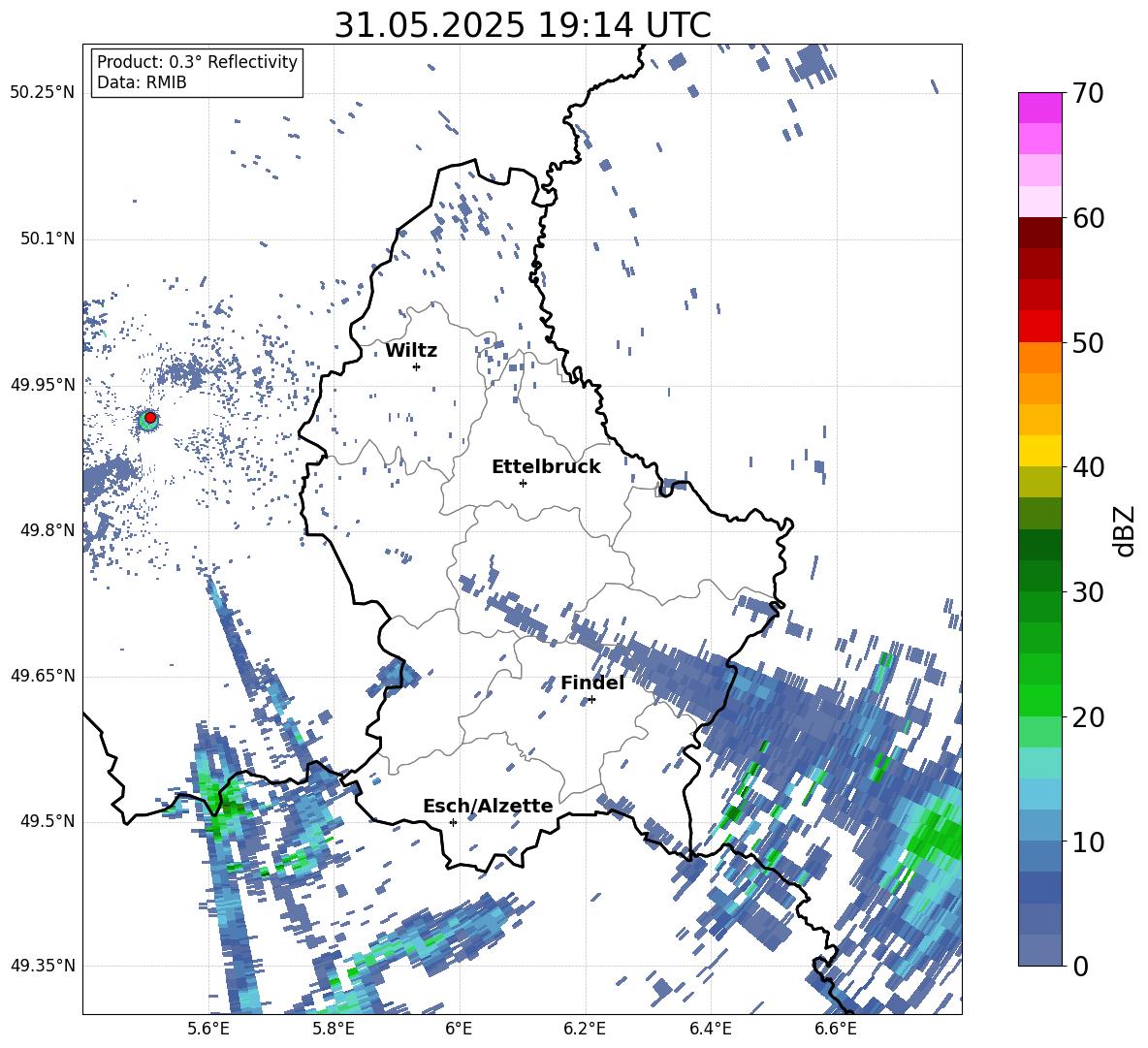Viewport: 1148px width, 1048px height.
Task: Click the colorbar tick value 60
Action: 1088,218
